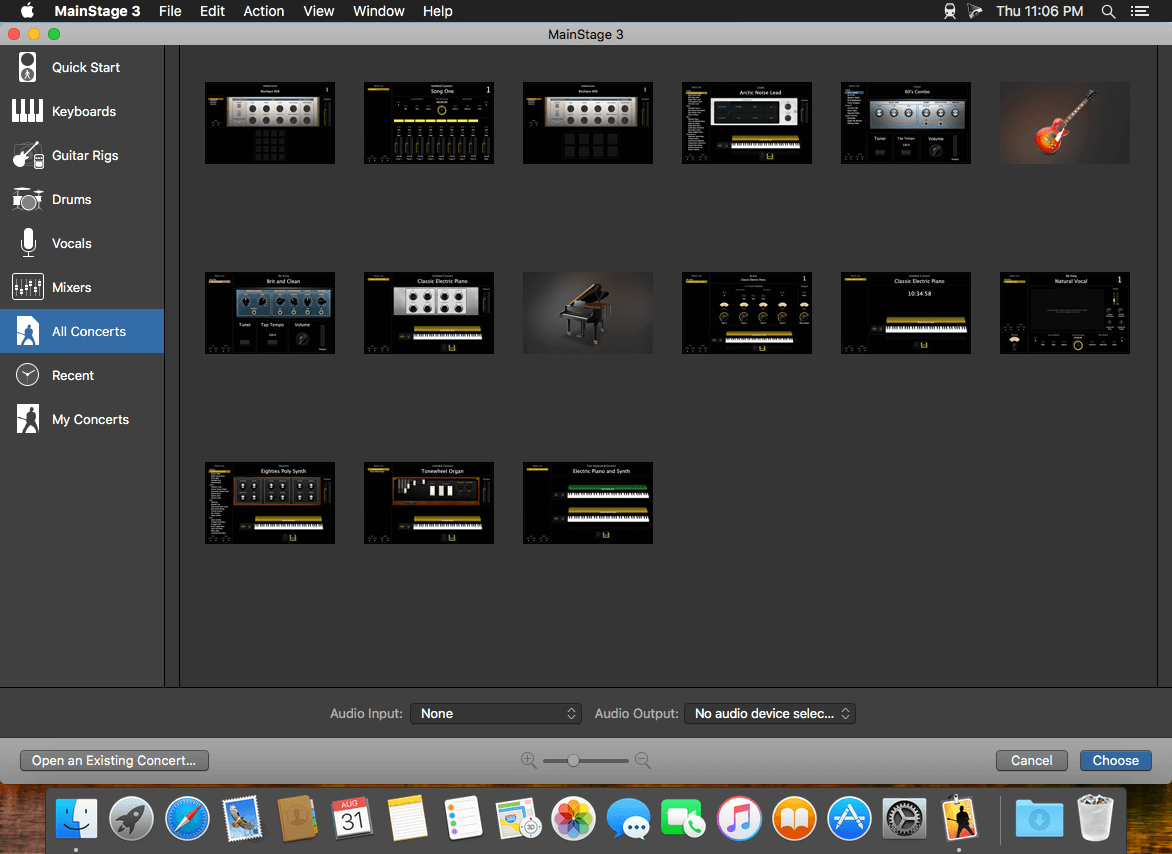Open Spotlight search in menu bar

(x=1108, y=11)
